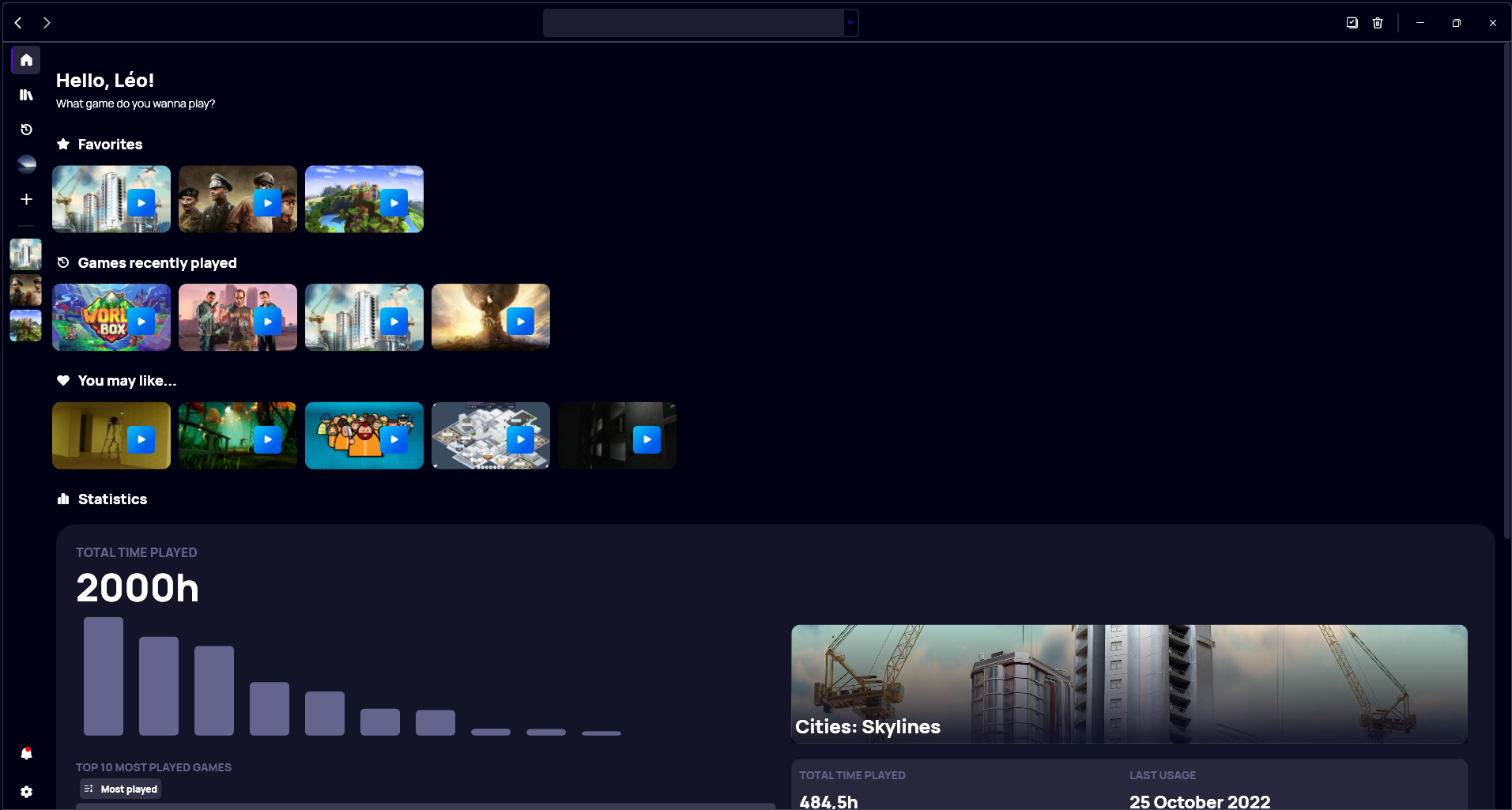This screenshot has width=1512, height=810.
Task: Open settings gear in sidebar
Action: [x=26, y=792]
